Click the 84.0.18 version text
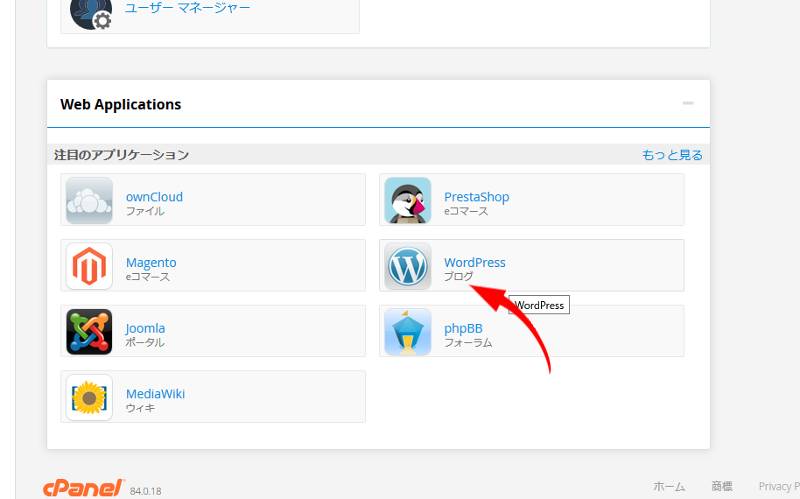Image resolution: width=800 pixels, height=499 pixels. 145,491
